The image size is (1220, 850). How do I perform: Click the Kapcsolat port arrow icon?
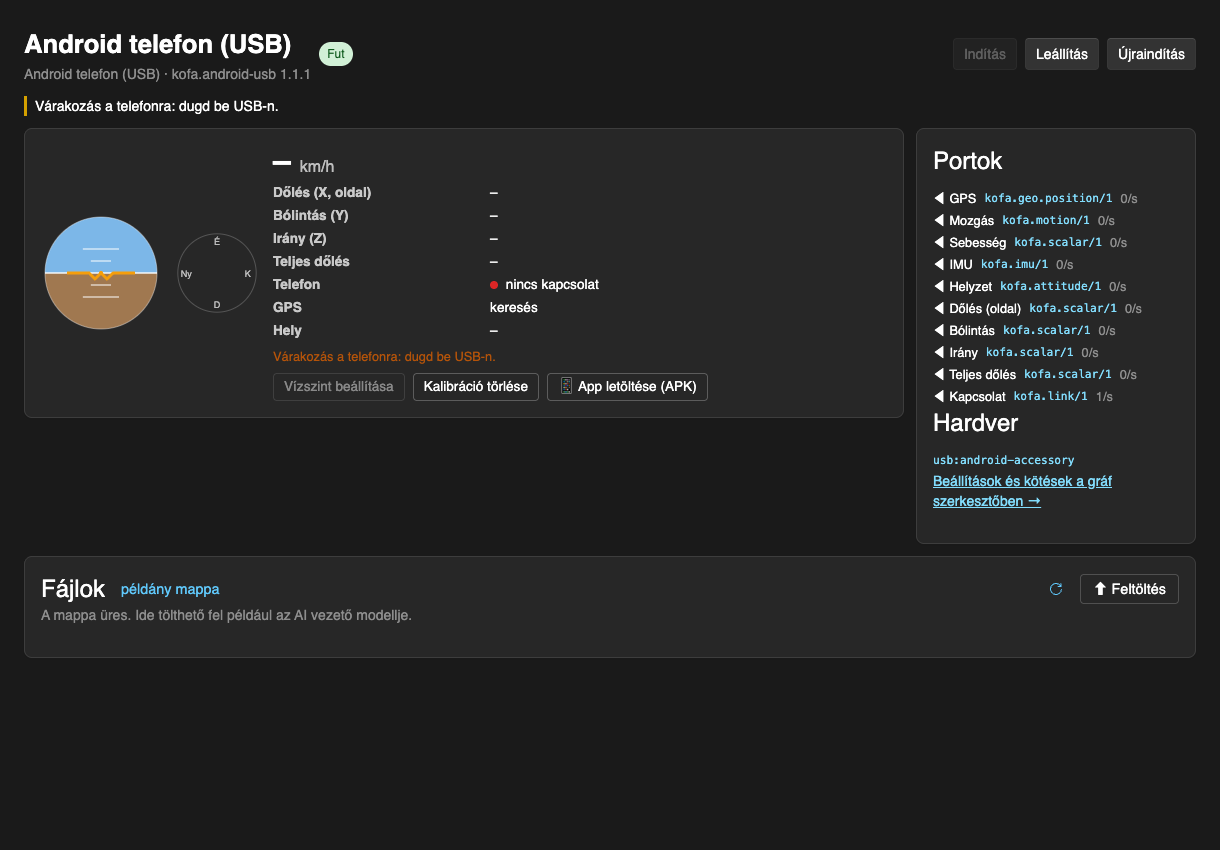[939, 396]
